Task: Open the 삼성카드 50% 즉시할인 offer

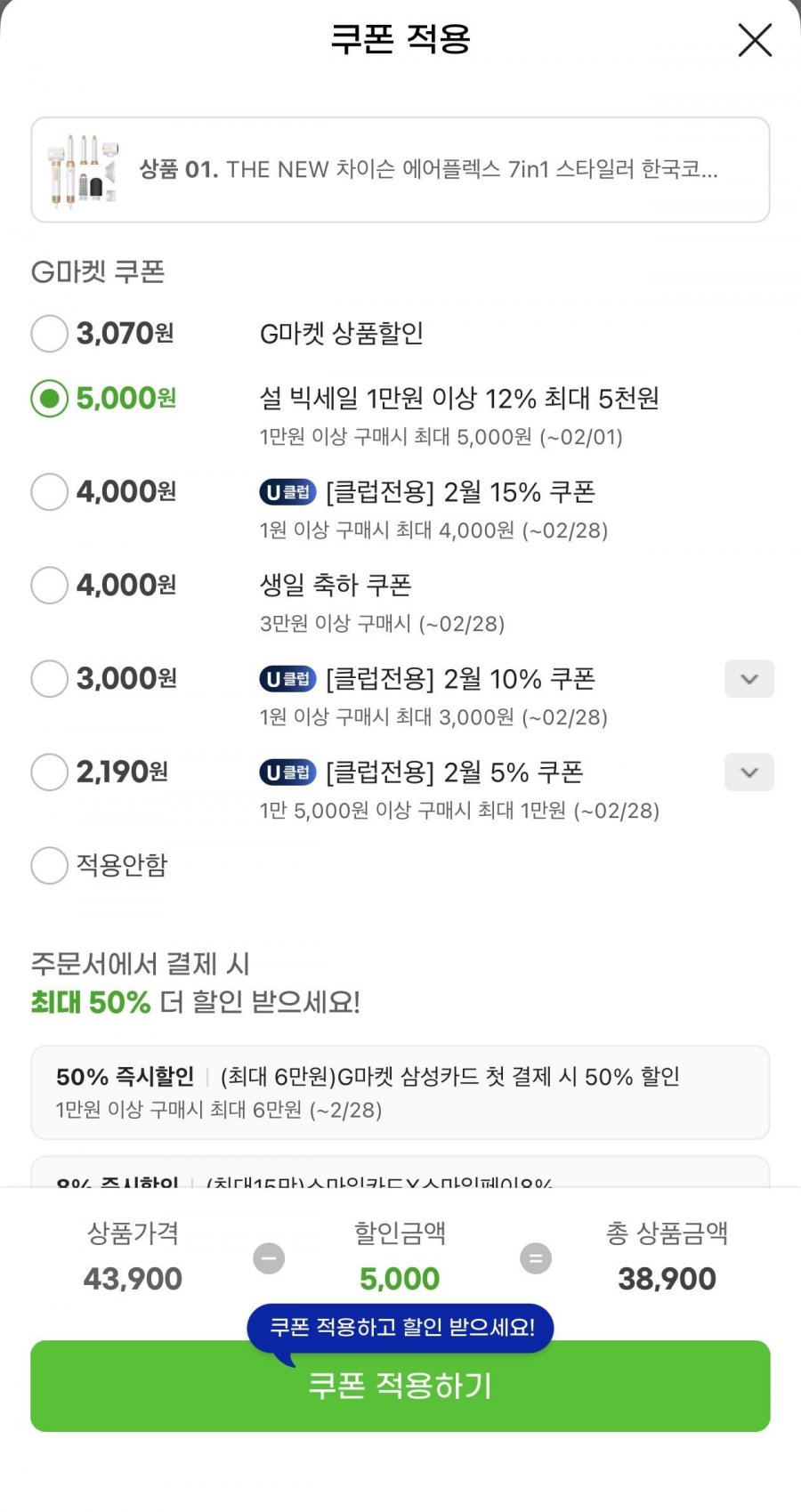Action: tap(400, 1092)
